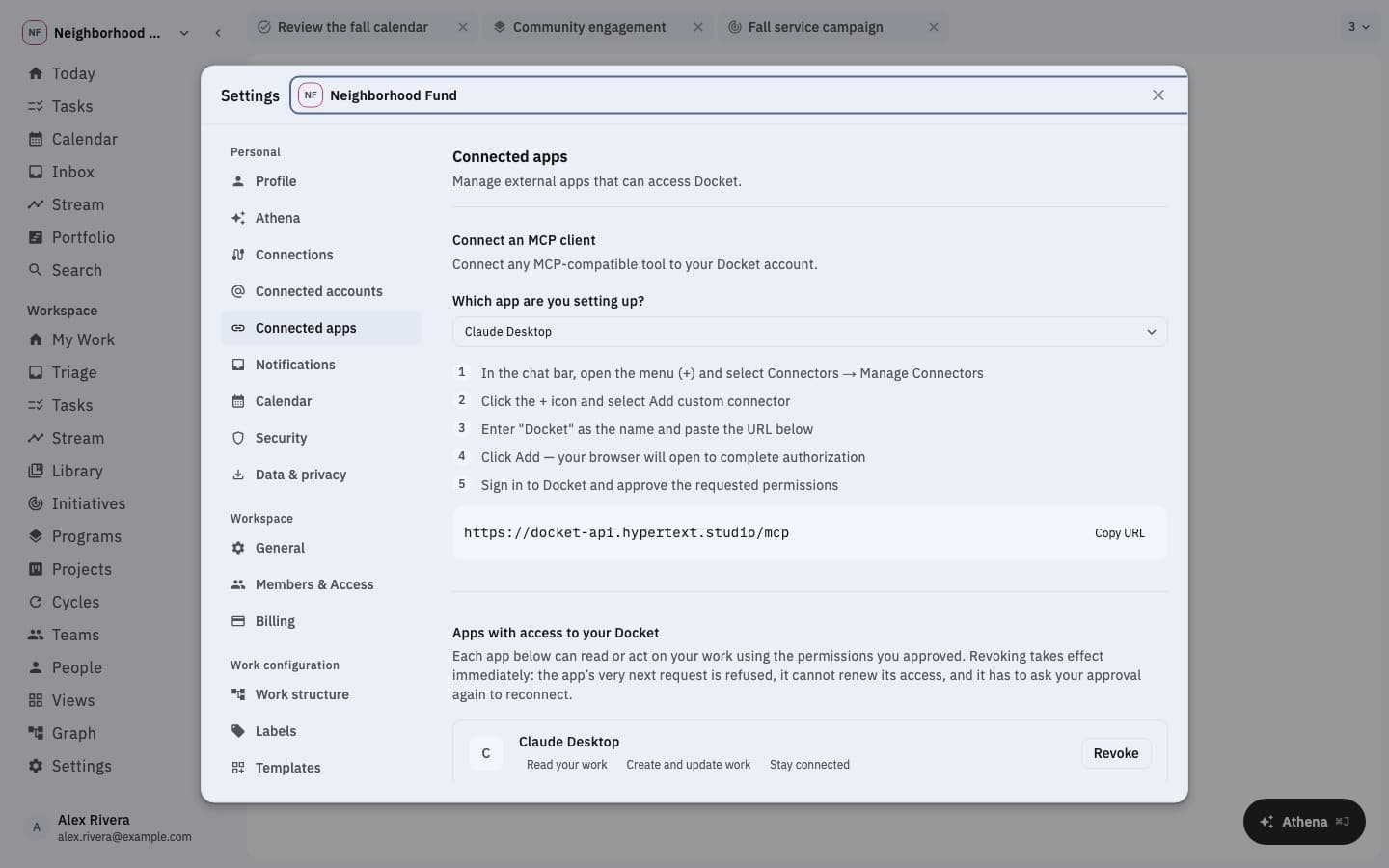Open Billing settings page

coord(320,621)
